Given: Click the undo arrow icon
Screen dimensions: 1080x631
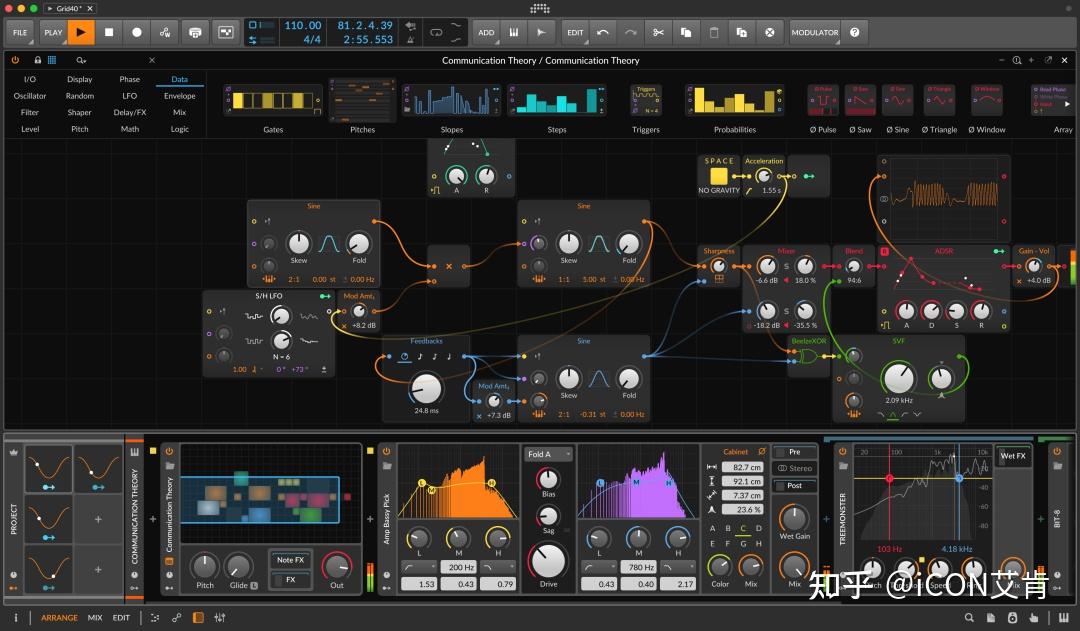Looking at the screenshot, I should pyautogui.click(x=602, y=32).
